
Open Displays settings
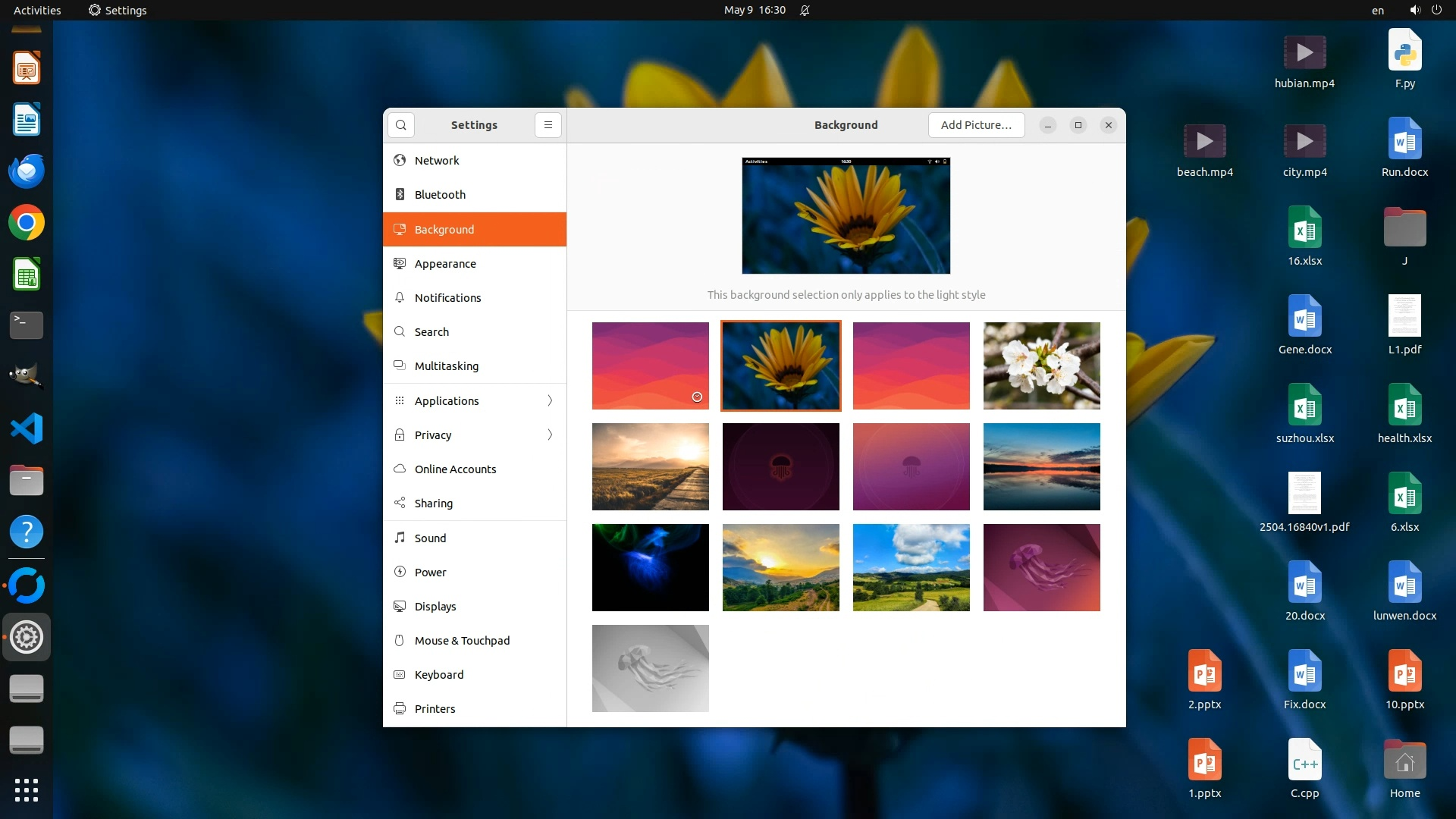point(435,607)
